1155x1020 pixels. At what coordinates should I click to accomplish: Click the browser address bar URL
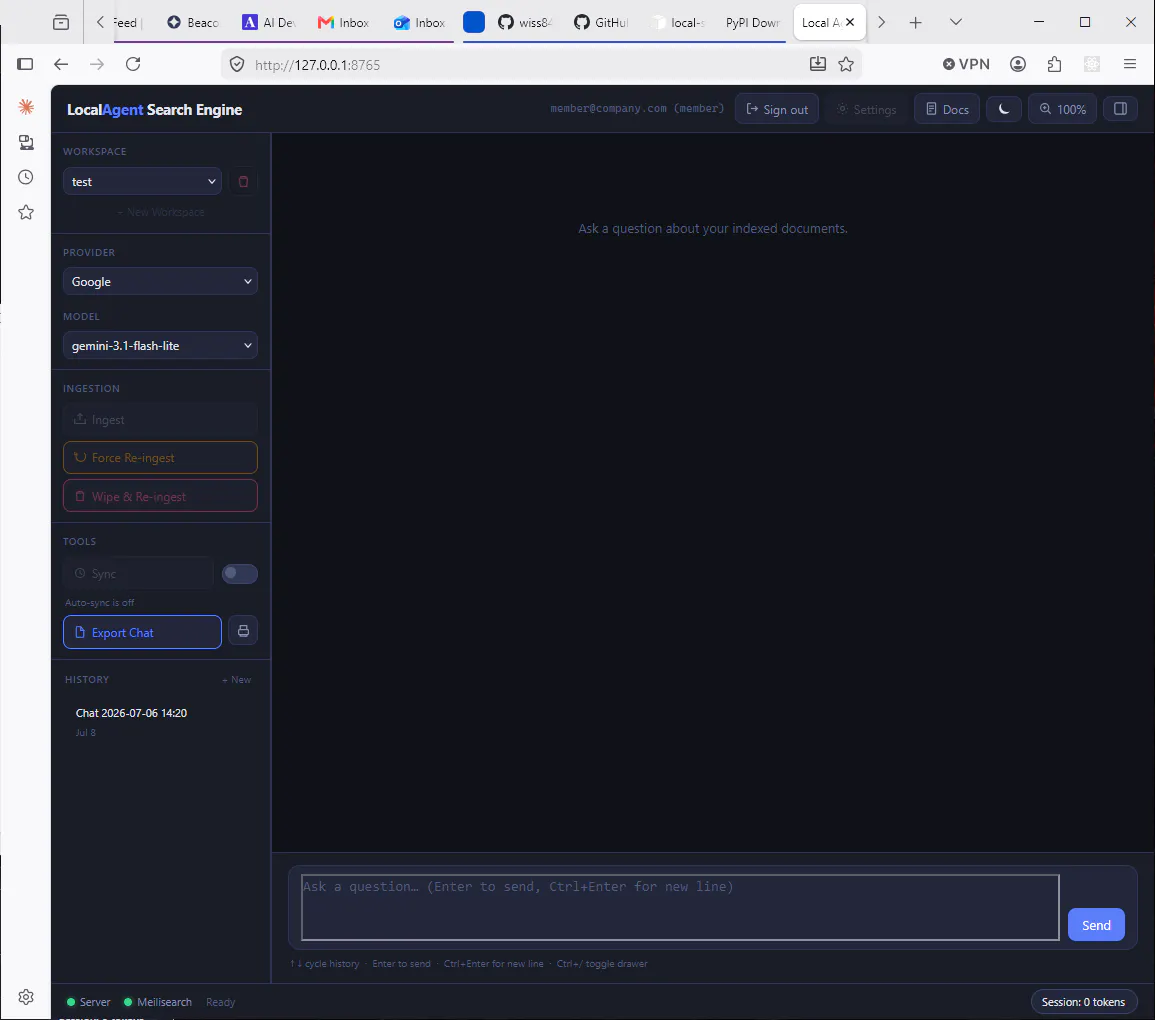317,65
